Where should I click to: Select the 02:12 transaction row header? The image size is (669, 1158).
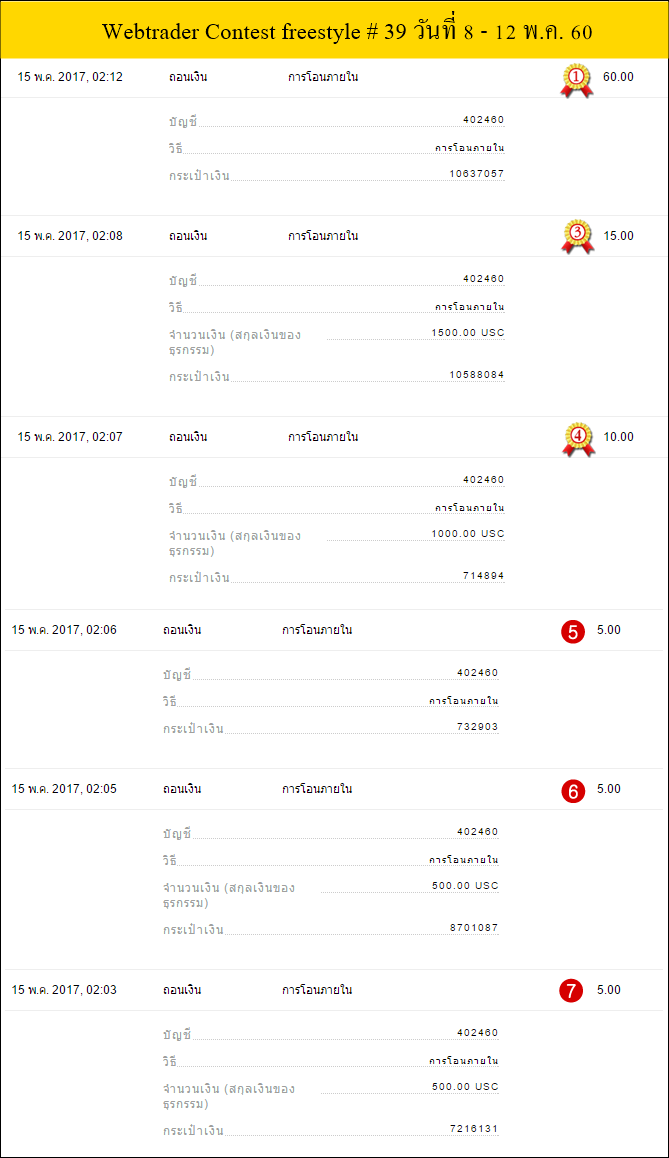pyautogui.click(x=334, y=78)
